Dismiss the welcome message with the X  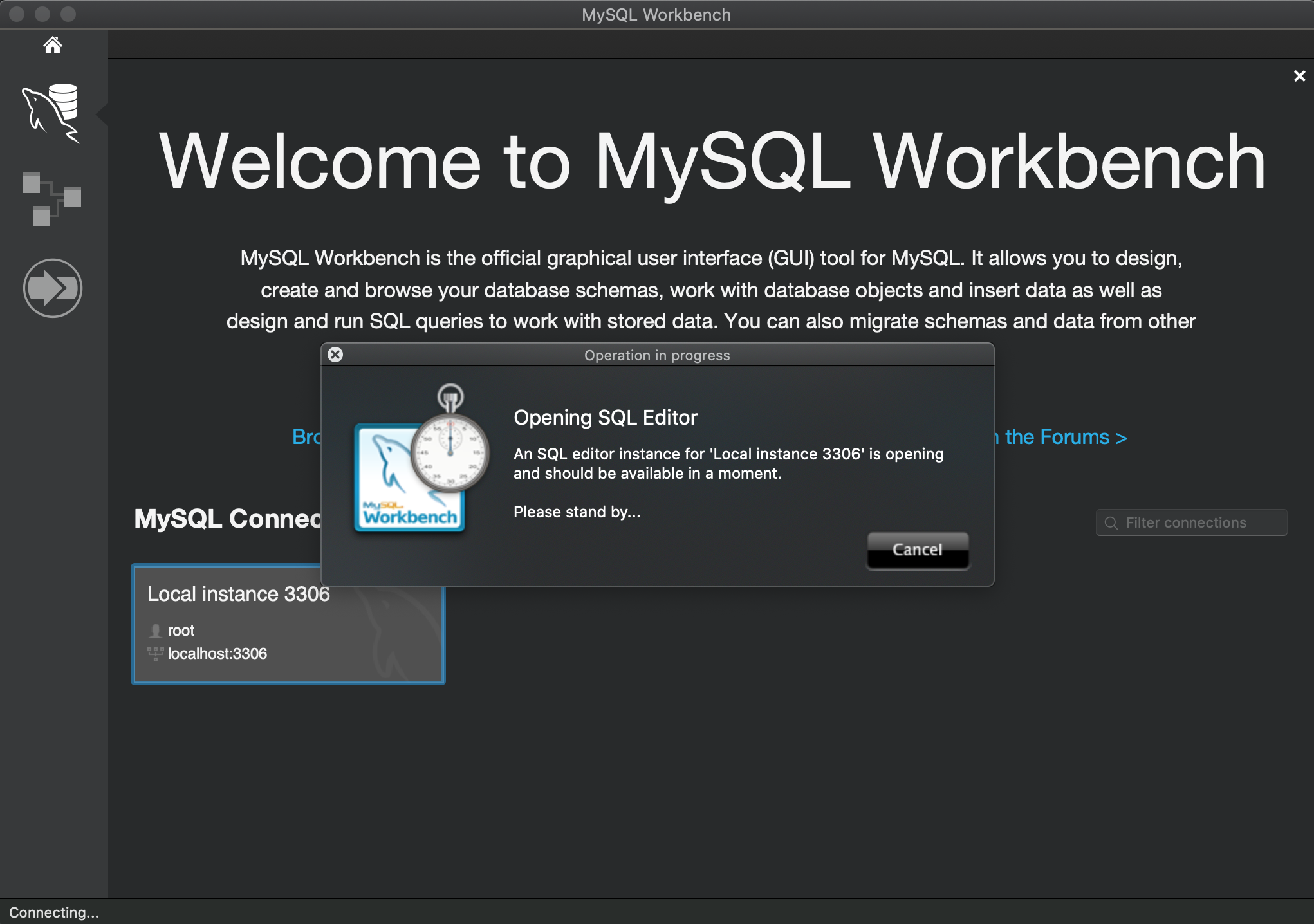point(1299,76)
